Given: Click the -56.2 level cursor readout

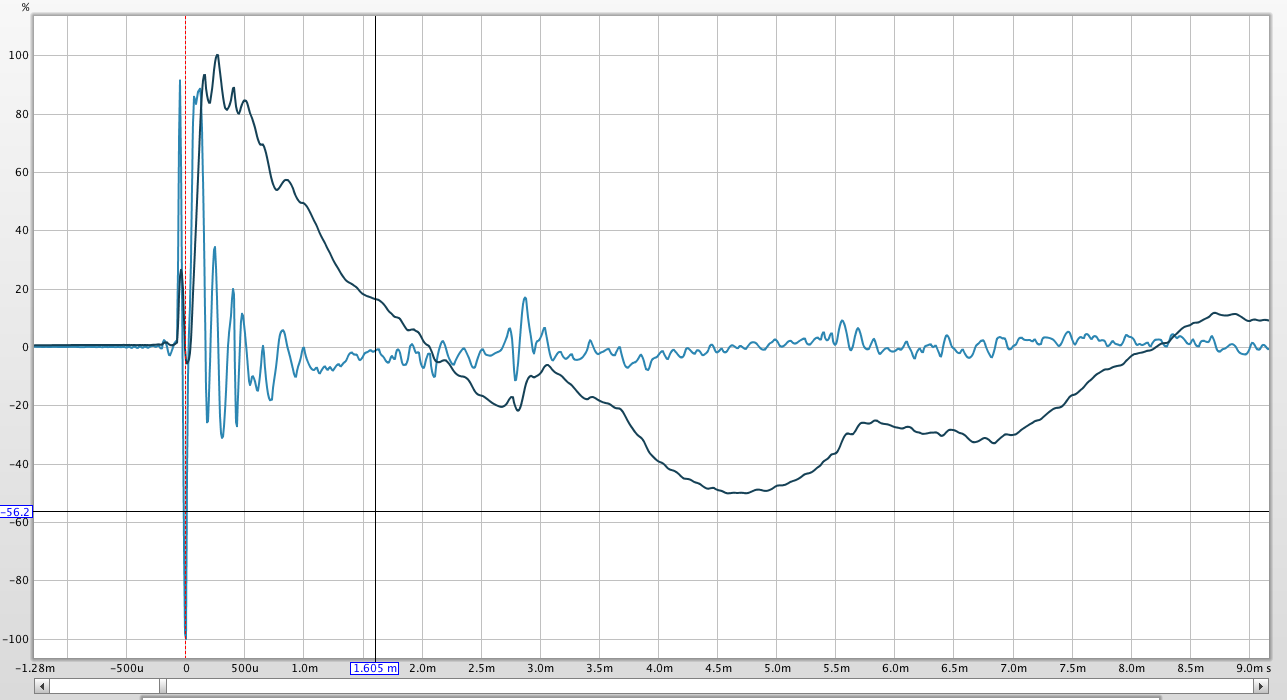Looking at the screenshot, I should coord(16,512).
